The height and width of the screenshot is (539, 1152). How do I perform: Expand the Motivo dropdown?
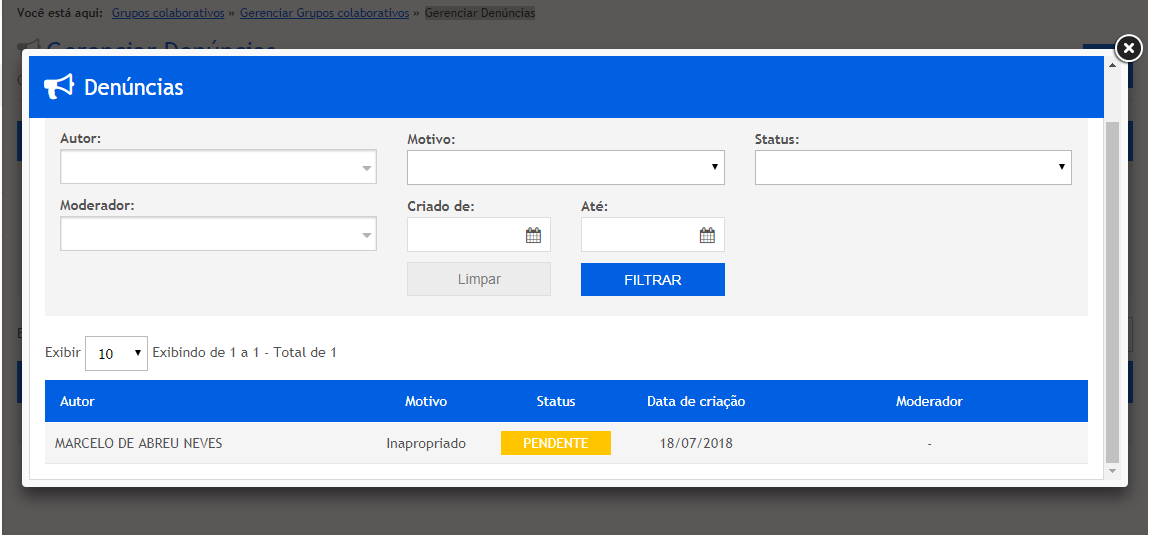tap(565, 168)
